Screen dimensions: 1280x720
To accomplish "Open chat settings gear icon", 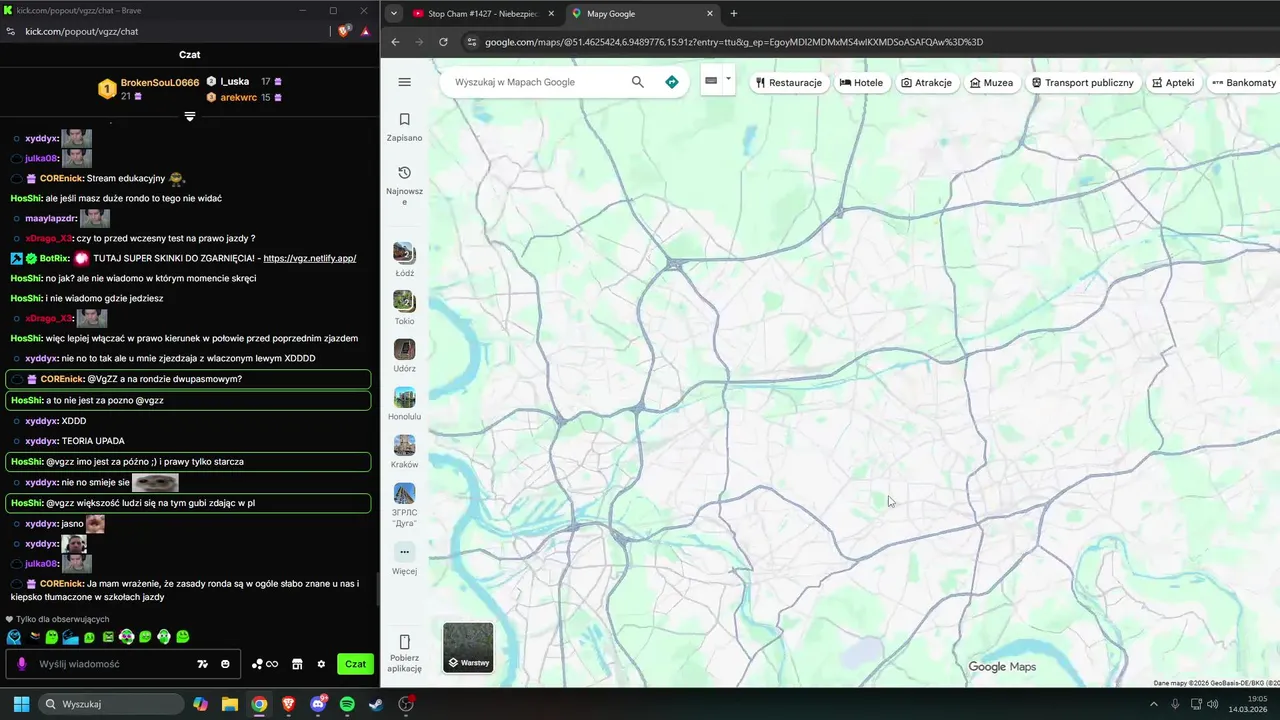I will click(321, 664).
